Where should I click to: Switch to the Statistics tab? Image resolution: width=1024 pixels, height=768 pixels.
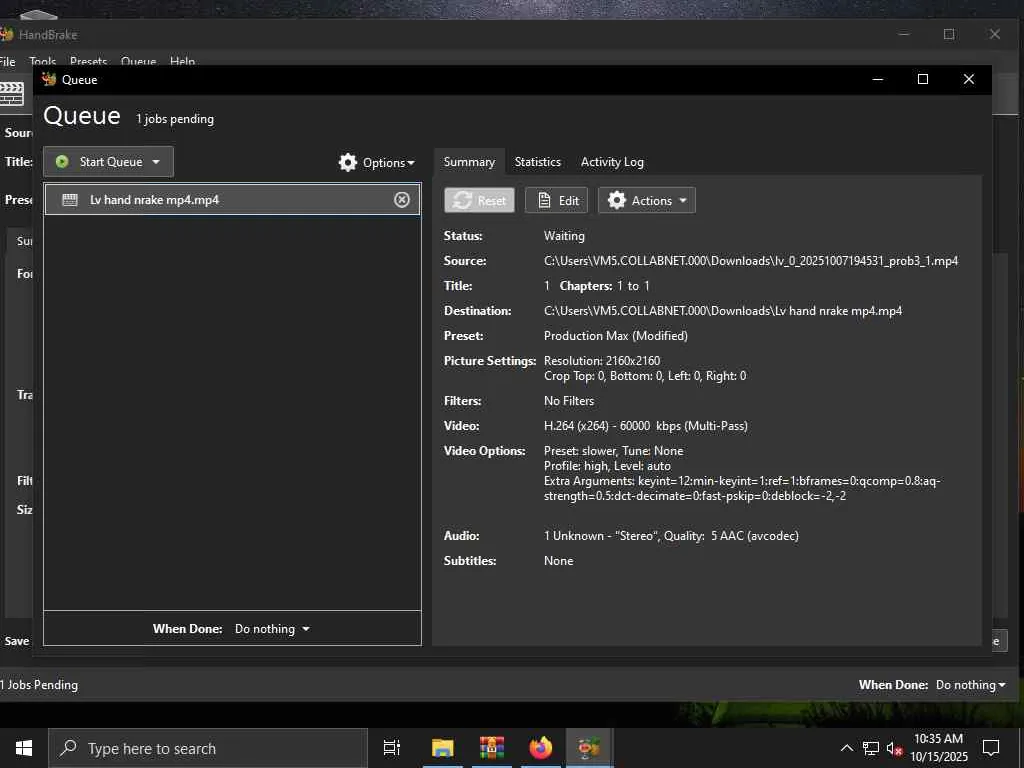pos(537,162)
